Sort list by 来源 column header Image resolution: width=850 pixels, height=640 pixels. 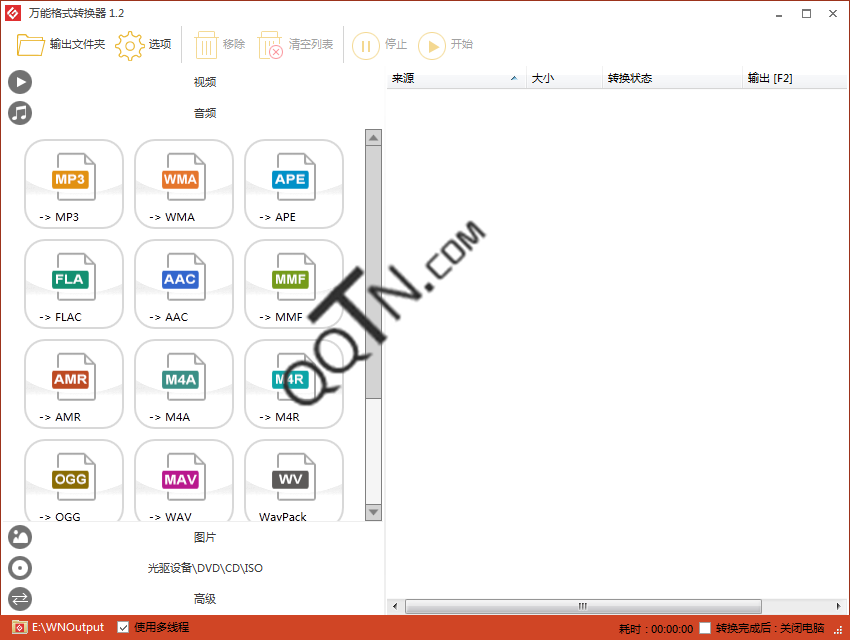point(454,78)
